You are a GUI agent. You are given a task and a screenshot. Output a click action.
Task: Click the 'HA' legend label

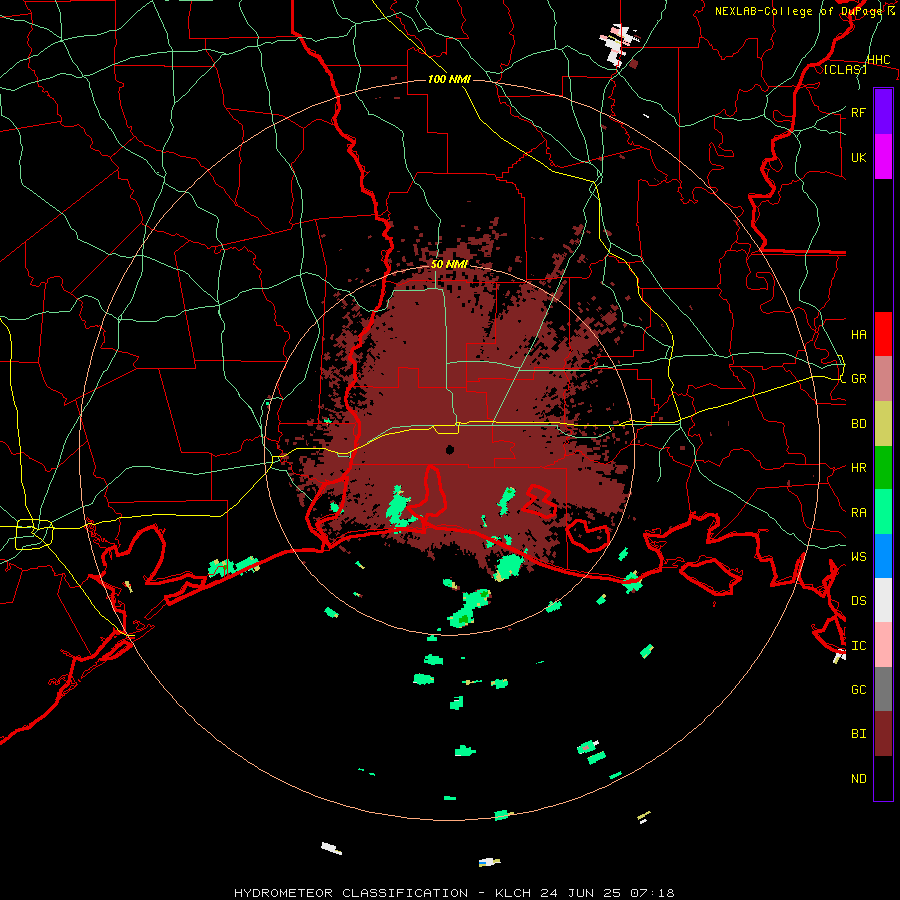click(x=858, y=334)
